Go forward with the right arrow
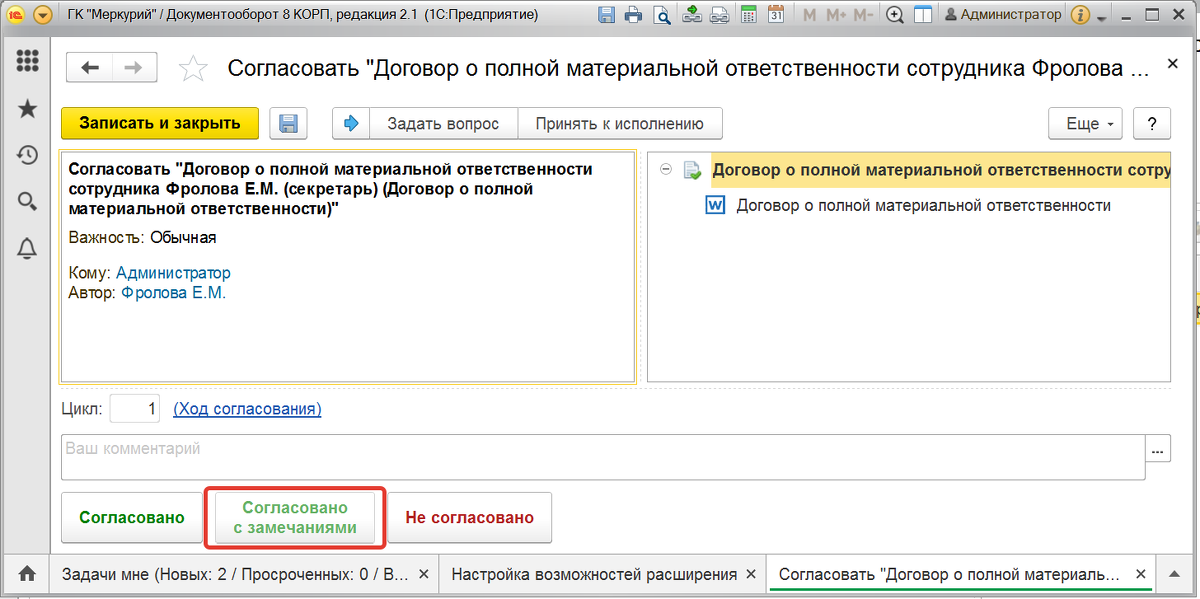This screenshot has width=1200, height=599. 132,68
